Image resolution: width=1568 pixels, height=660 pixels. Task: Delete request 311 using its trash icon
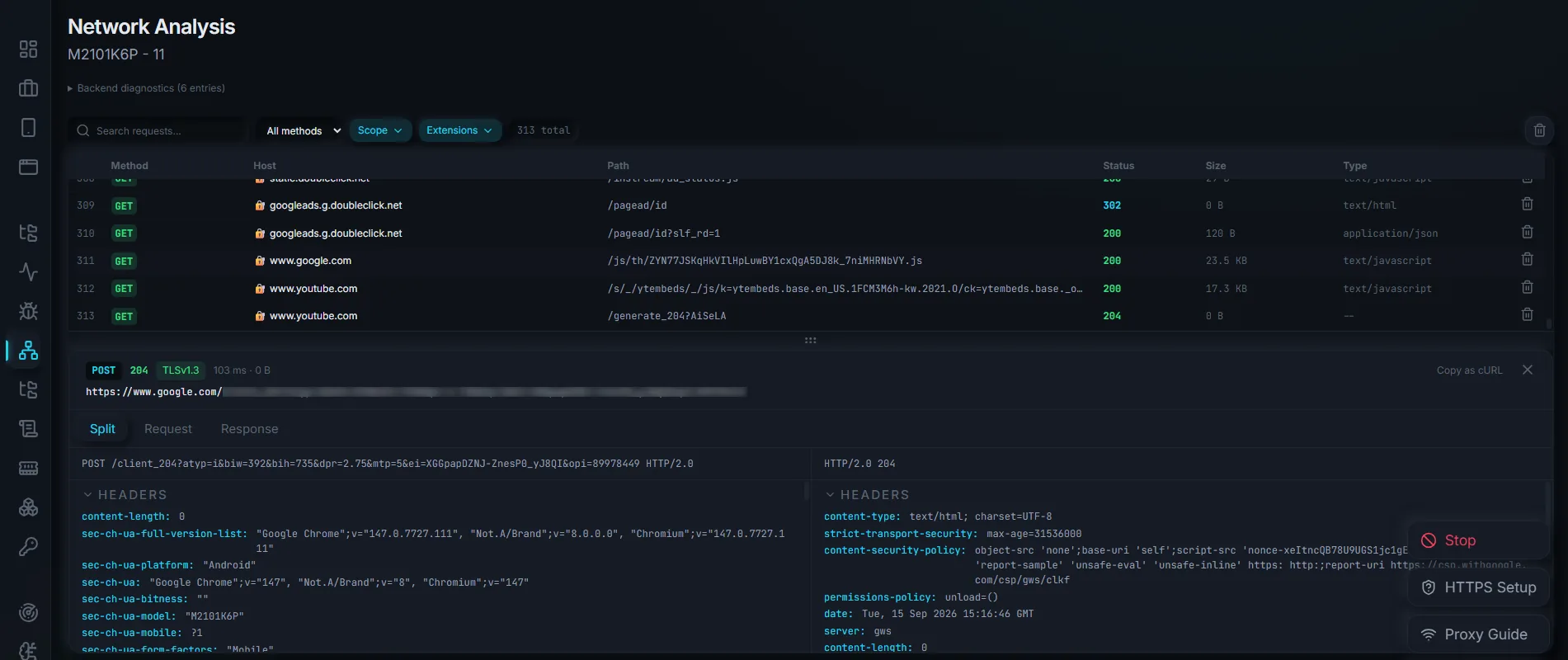(x=1527, y=259)
